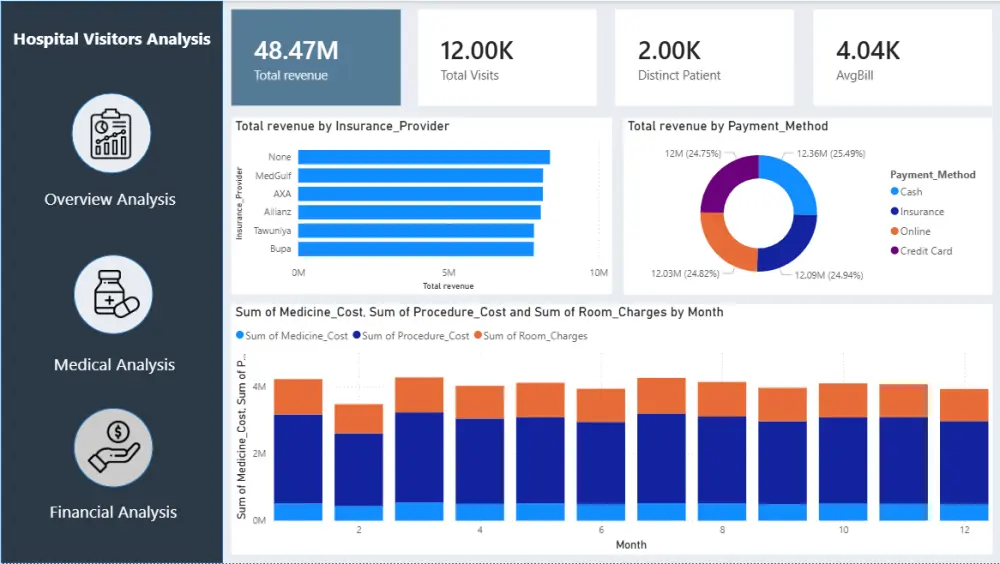Click Sum of Procedure_Cost legend entry

point(411,336)
